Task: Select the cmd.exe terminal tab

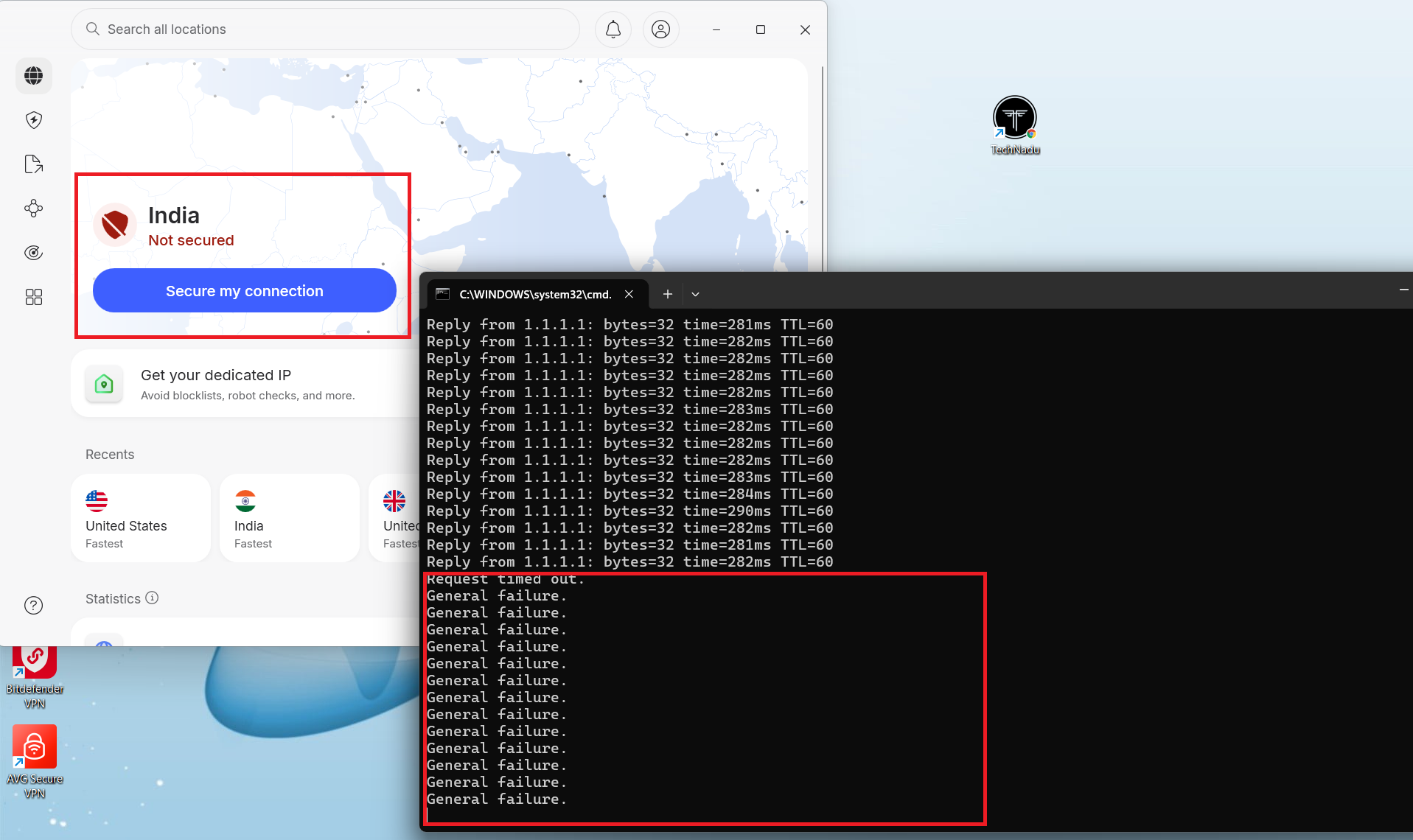Action: pos(538,294)
